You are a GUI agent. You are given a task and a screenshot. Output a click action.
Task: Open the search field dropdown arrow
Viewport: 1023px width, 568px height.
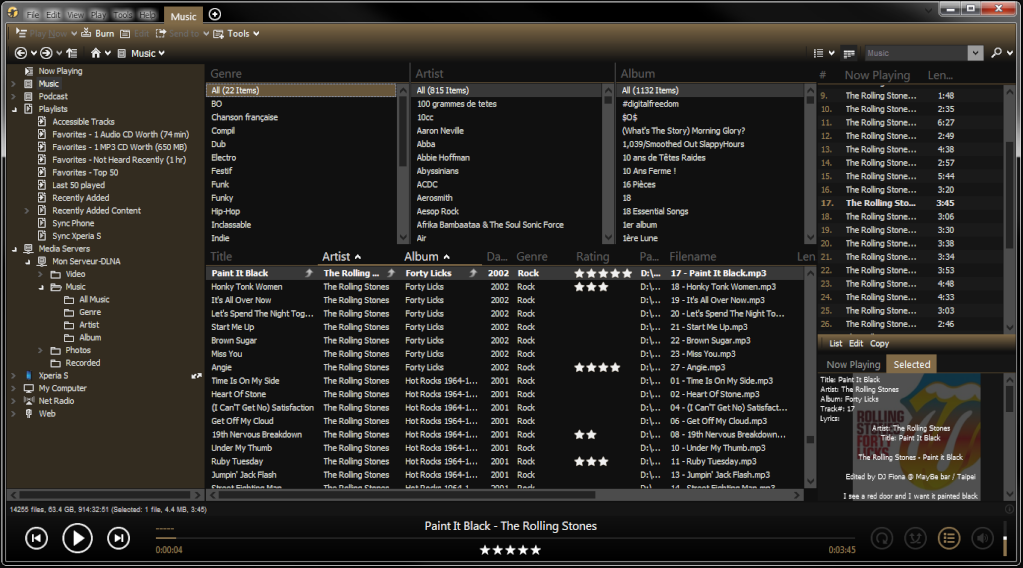coord(975,53)
